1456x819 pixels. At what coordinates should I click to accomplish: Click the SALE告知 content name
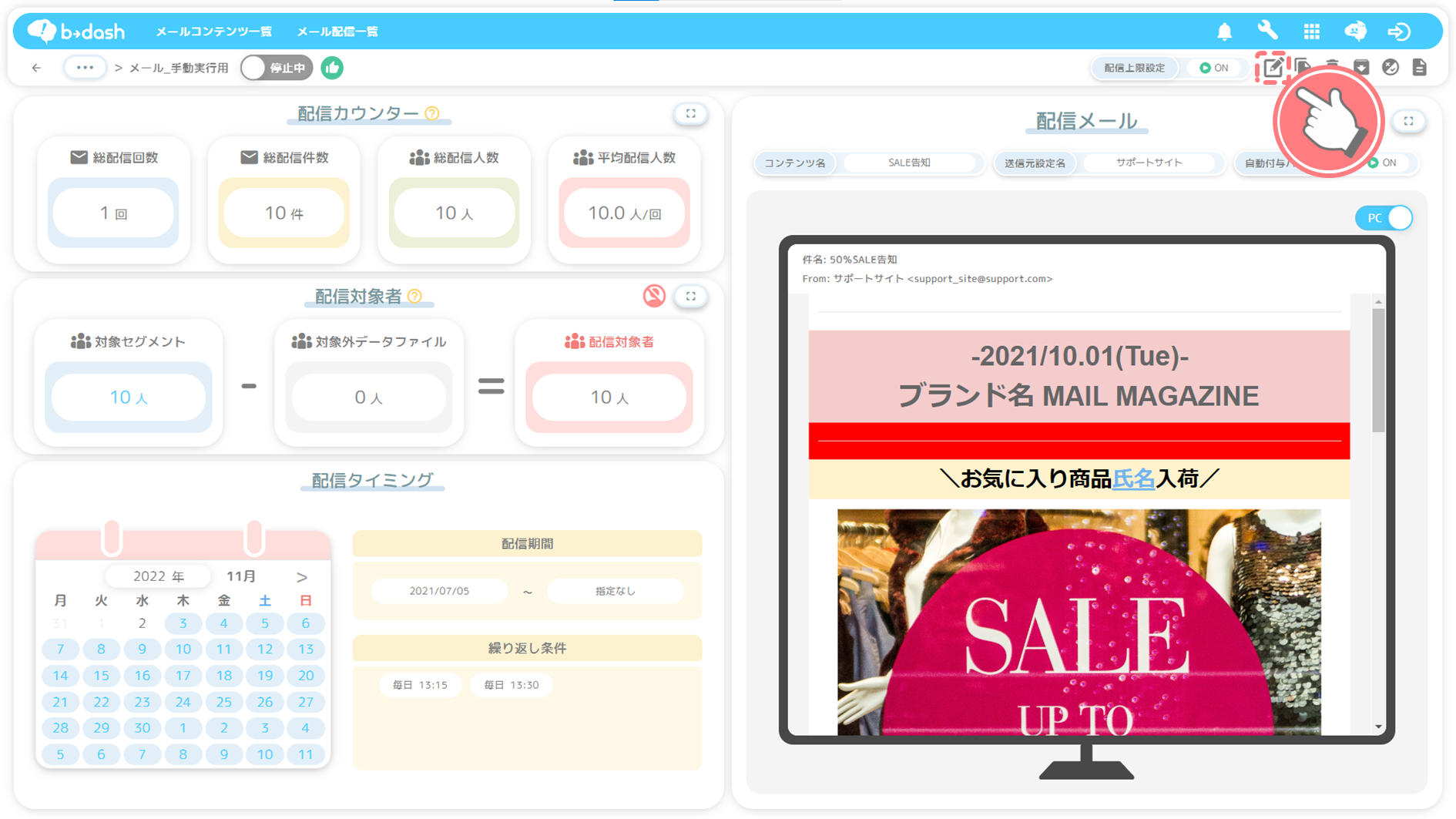[909, 163]
